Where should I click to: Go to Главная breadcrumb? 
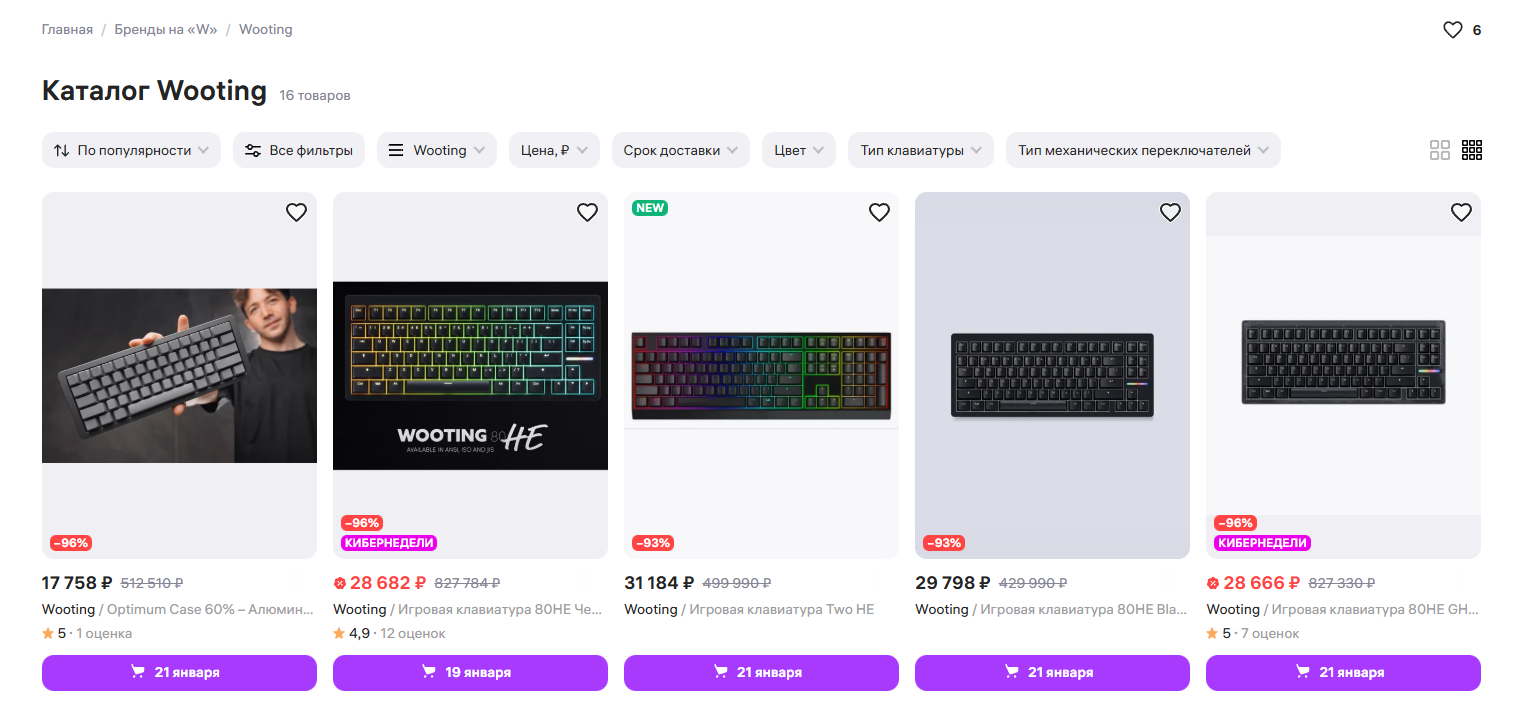coord(67,29)
